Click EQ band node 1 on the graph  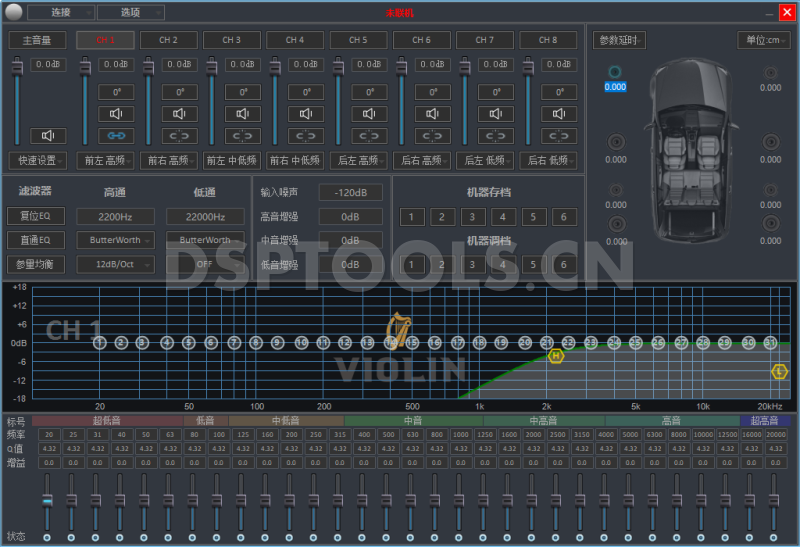coord(99,343)
